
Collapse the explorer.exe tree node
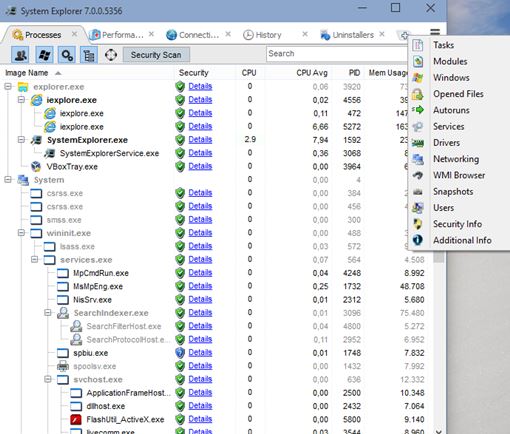point(8,87)
